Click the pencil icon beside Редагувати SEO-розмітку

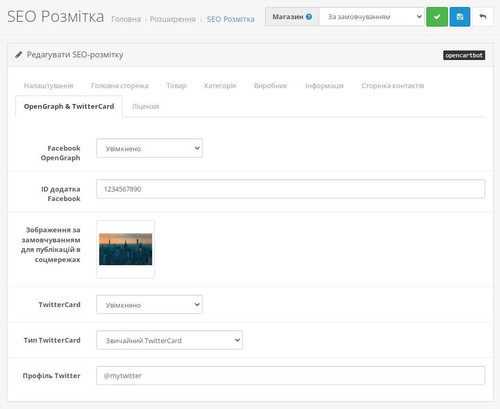click(x=19, y=55)
